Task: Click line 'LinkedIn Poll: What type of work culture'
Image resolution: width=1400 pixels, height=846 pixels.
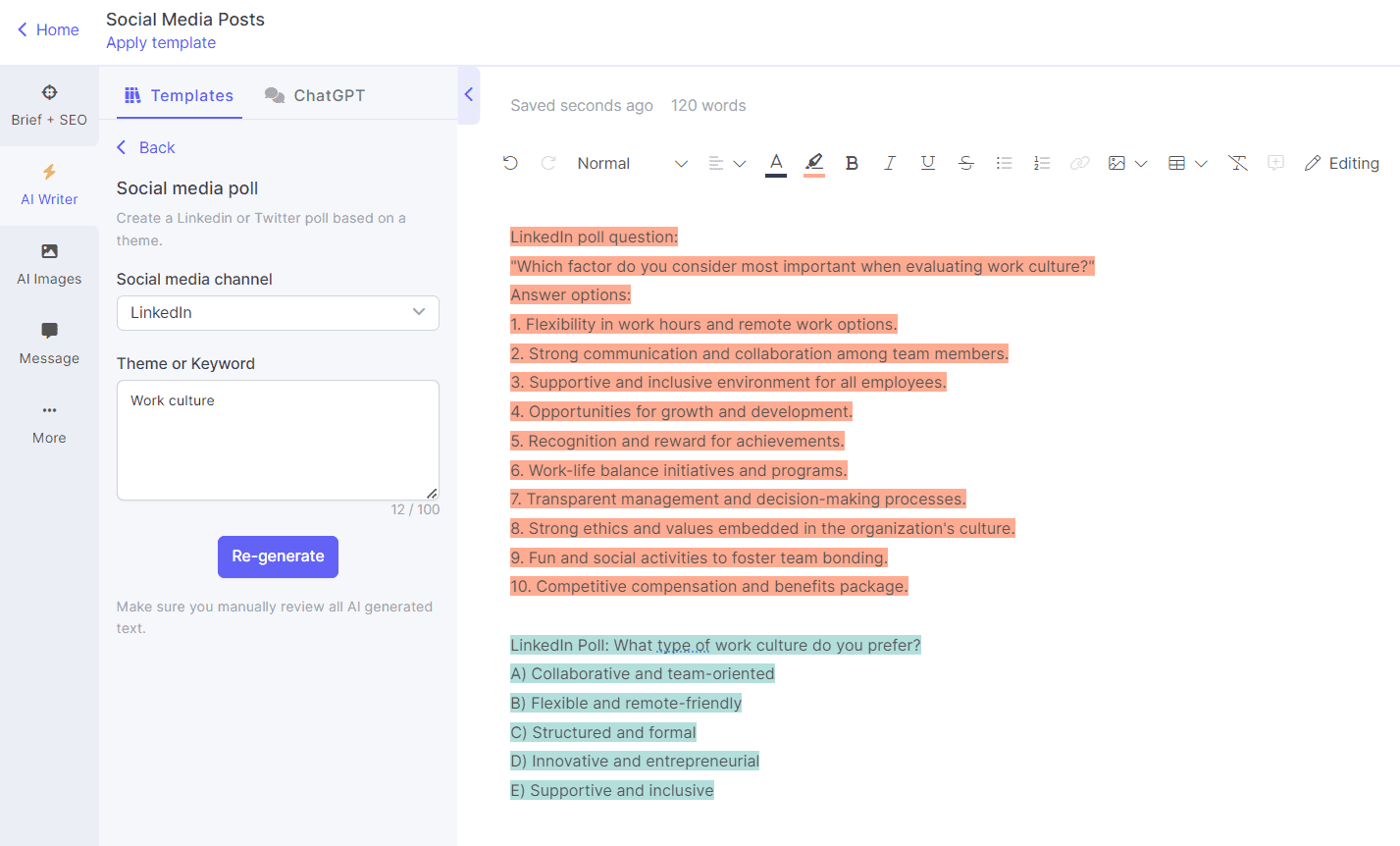Action: click(x=715, y=645)
